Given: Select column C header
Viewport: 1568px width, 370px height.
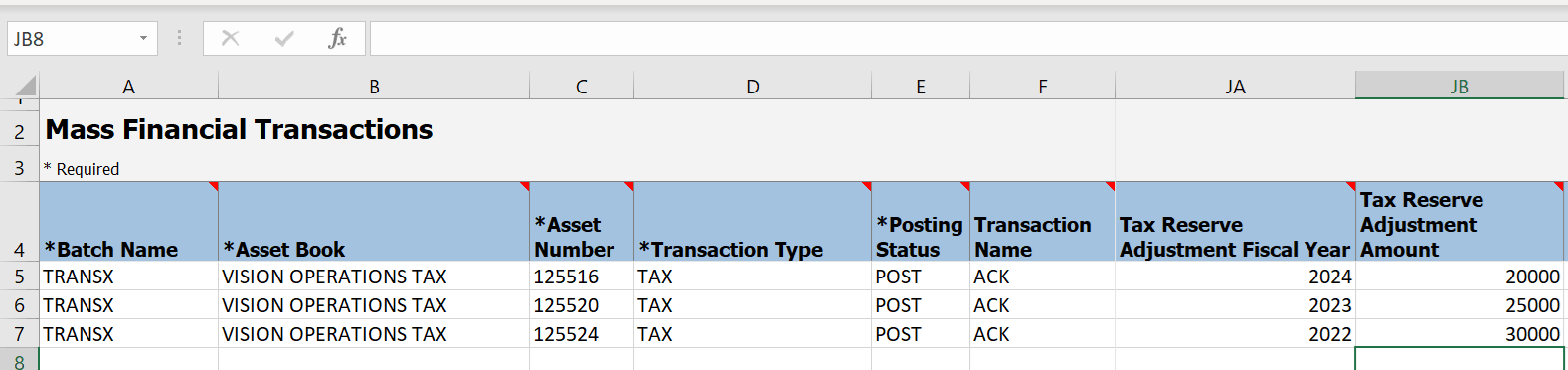Looking at the screenshot, I should pyautogui.click(x=582, y=87).
